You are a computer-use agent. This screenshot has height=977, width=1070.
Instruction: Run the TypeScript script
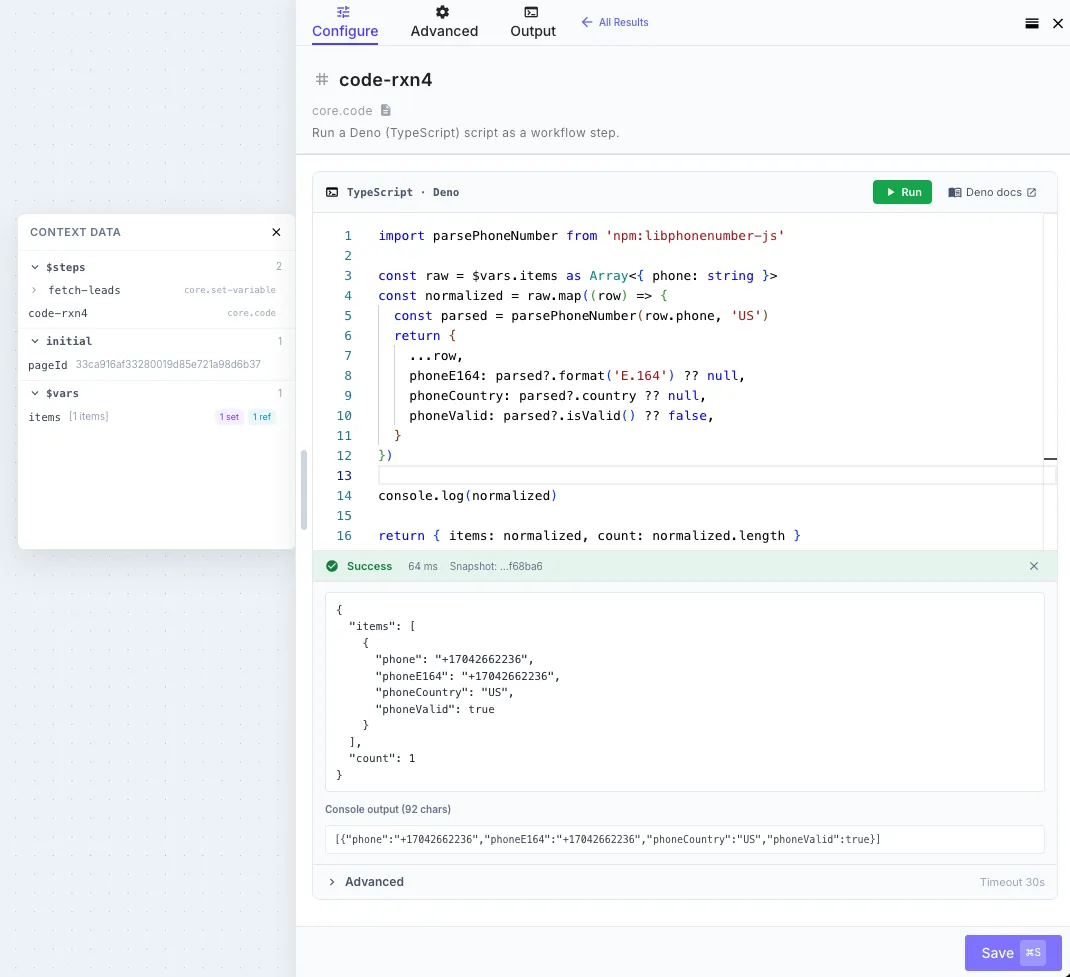coord(901,191)
